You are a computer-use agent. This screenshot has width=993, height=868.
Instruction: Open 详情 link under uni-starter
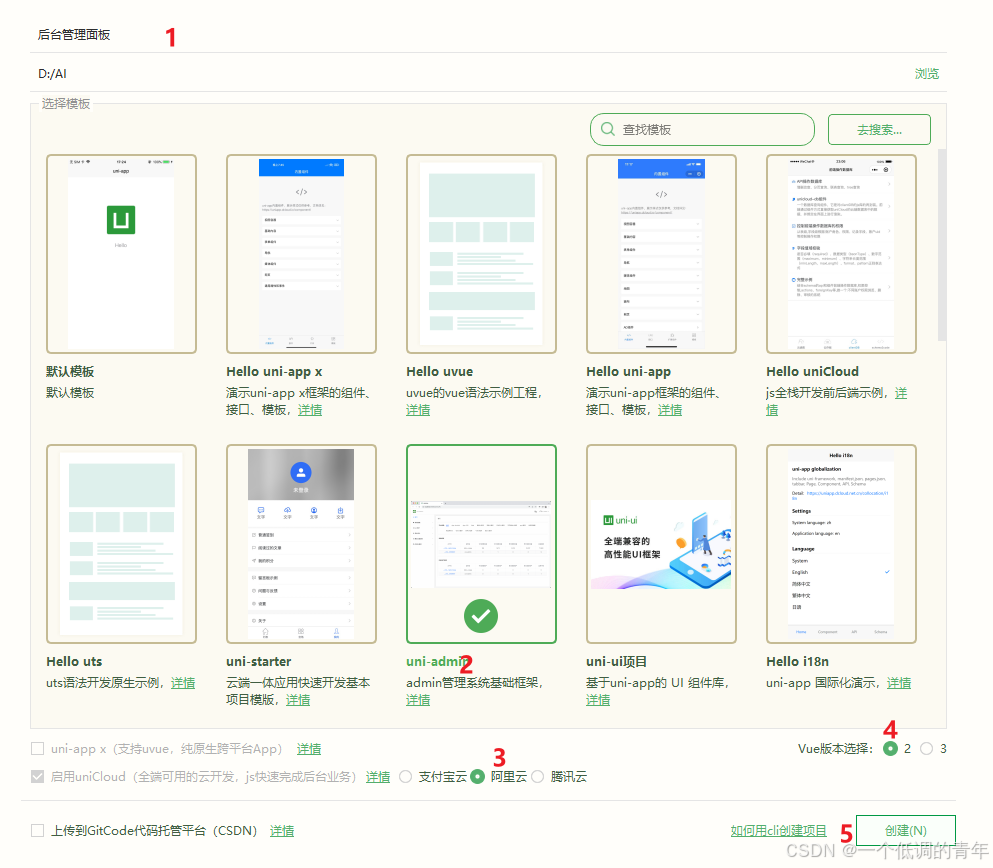click(298, 700)
